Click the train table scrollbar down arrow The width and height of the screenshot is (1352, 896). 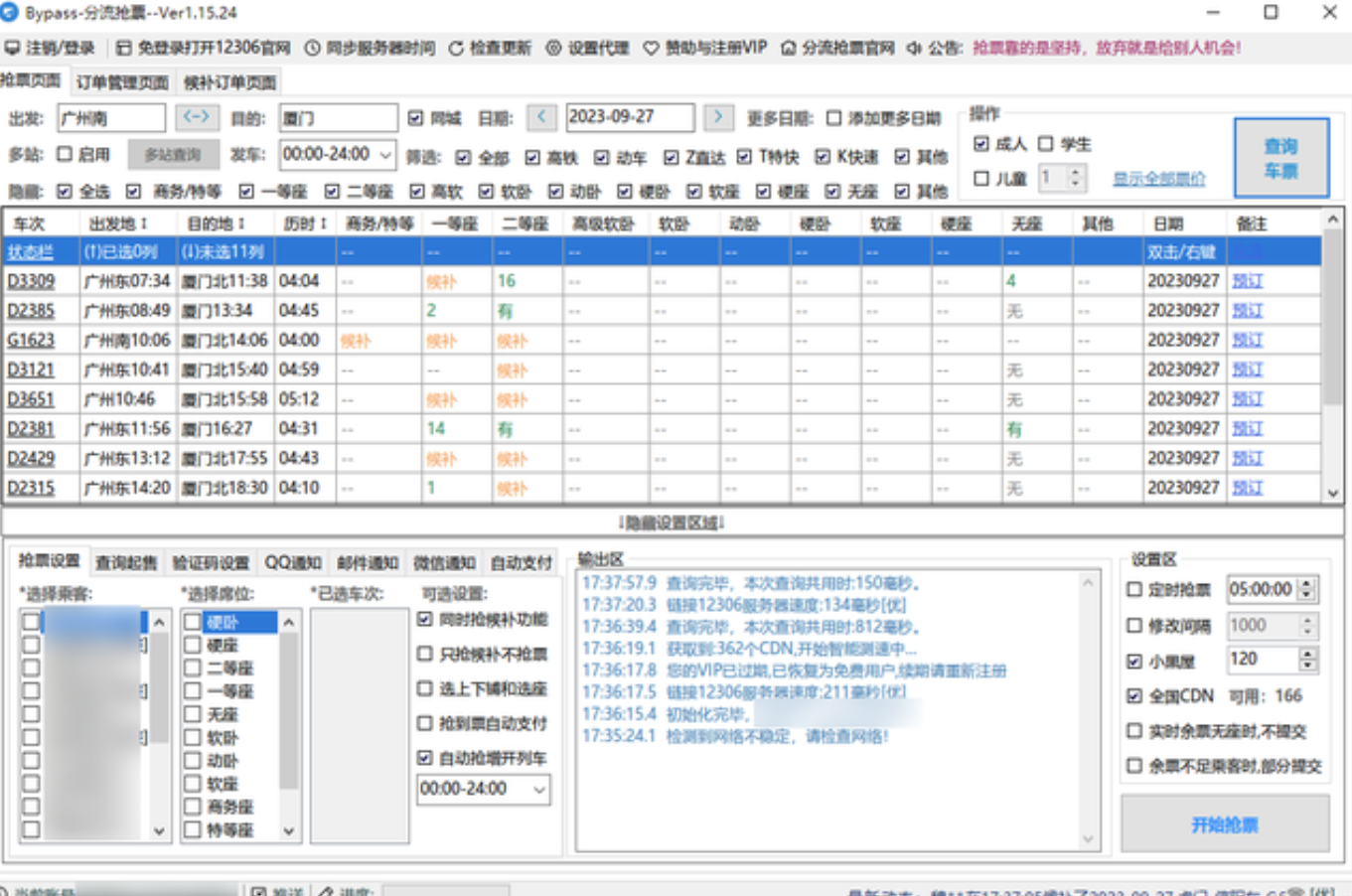(x=1333, y=493)
